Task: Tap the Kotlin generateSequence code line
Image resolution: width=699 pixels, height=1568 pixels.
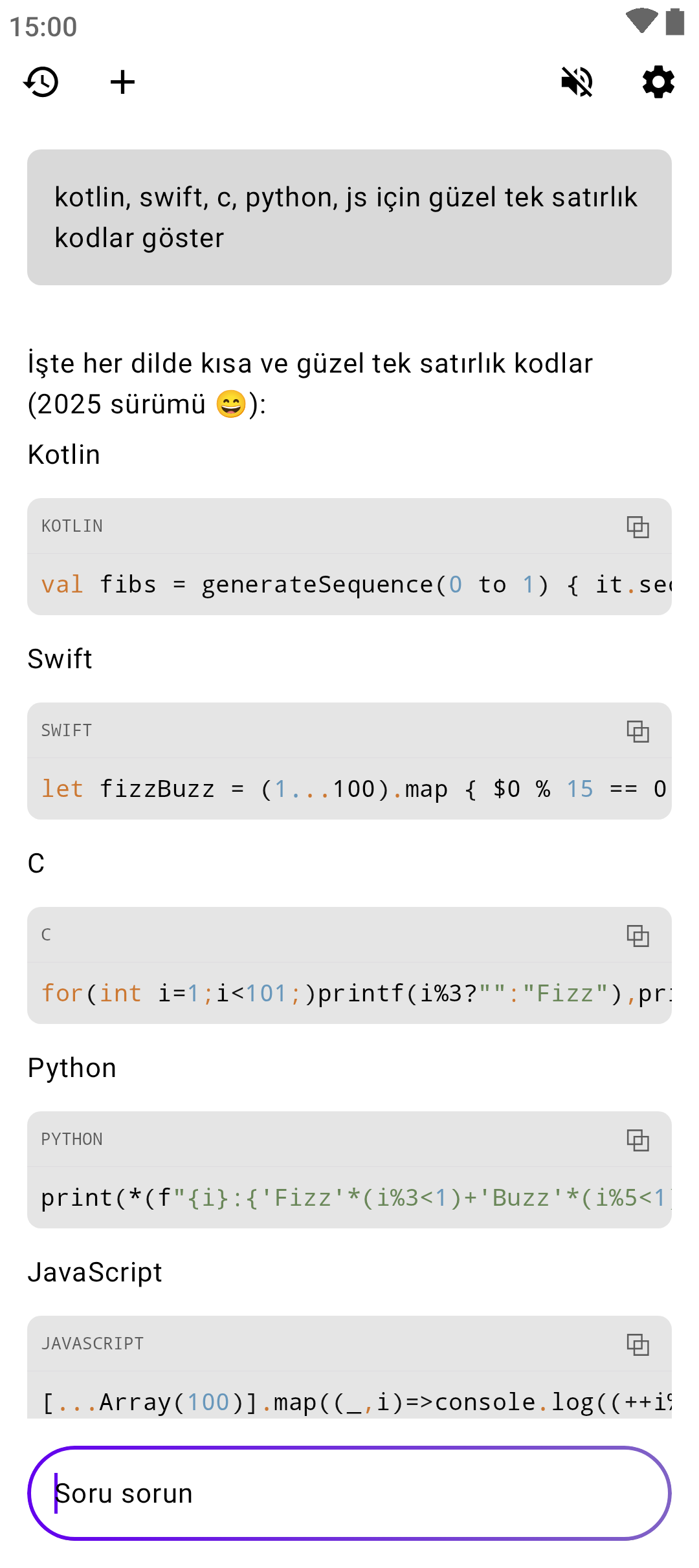Action: tap(349, 585)
